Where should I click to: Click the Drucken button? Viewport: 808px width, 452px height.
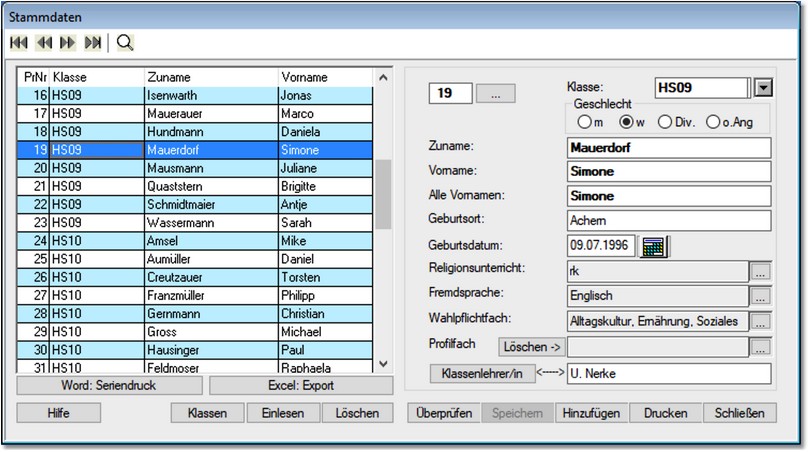[666, 413]
